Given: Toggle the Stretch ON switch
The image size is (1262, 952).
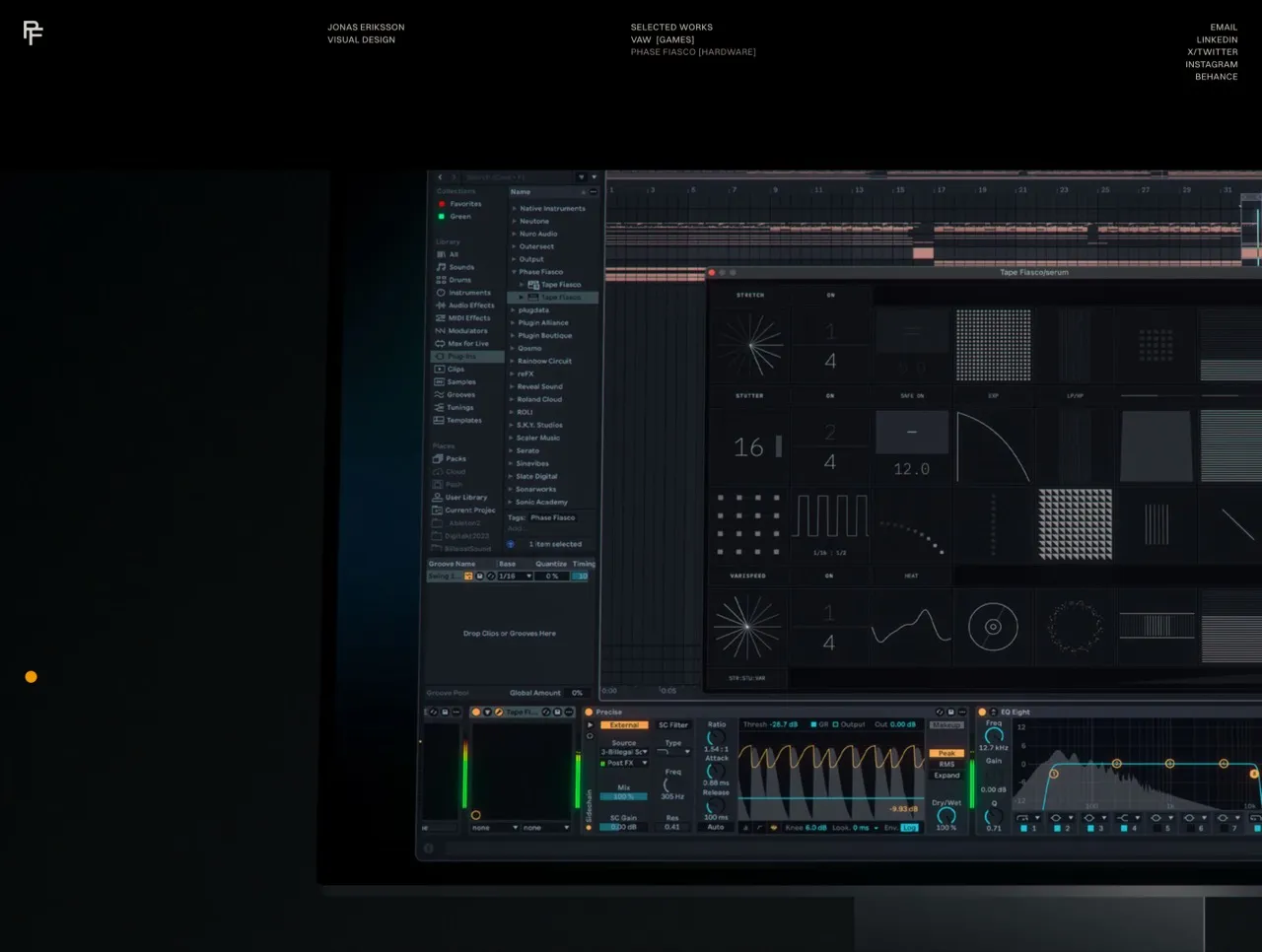Looking at the screenshot, I should 830,295.
